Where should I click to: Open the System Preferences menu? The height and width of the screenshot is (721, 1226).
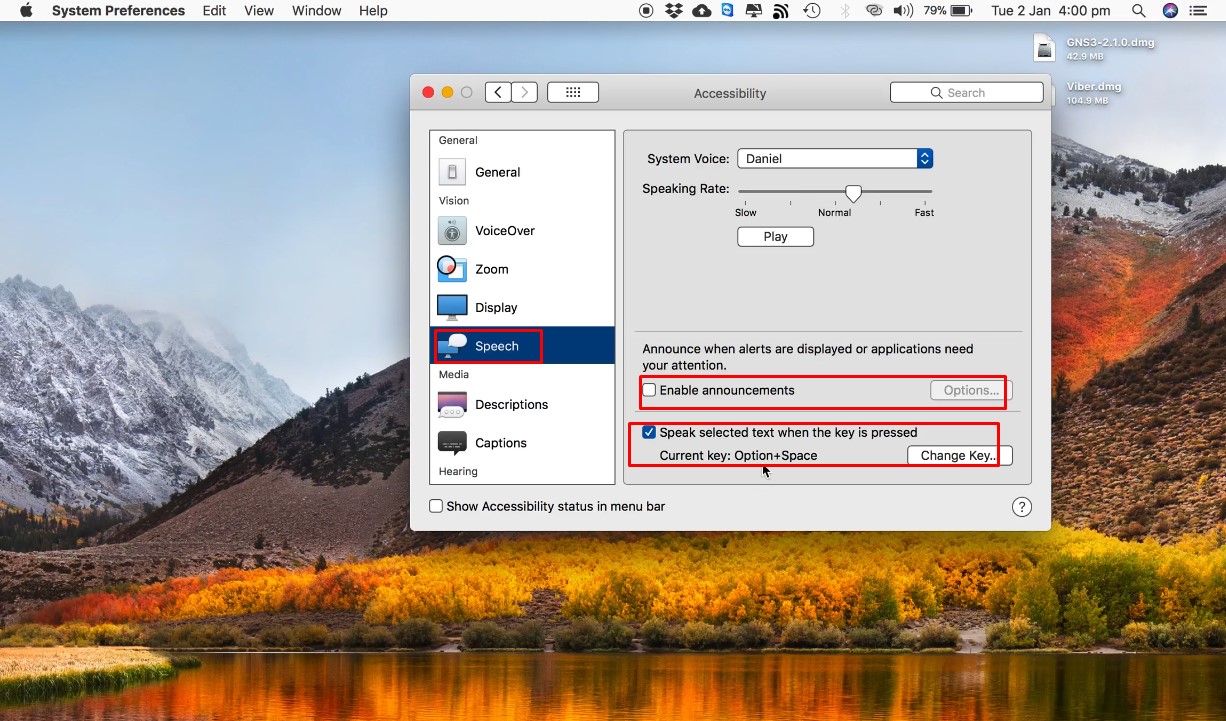coord(117,11)
